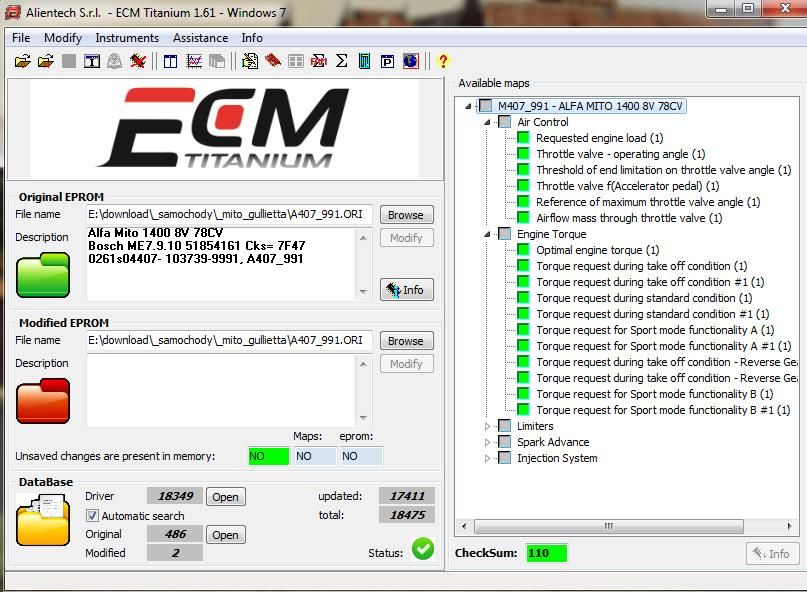Click the greyed stacked windows toolbar icon
The height and width of the screenshot is (592, 807).
(217, 61)
